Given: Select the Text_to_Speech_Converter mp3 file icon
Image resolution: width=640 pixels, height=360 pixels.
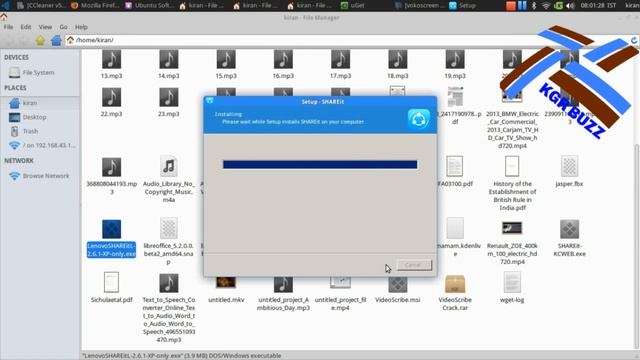Looking at the screenshot, I should click(x=169, y=283).
